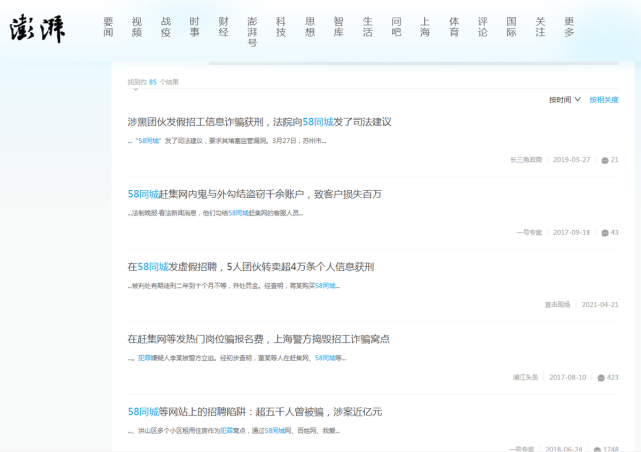Click the comment icon showing 1748
The width and height of the screenshot is (641, 452).
597,449
